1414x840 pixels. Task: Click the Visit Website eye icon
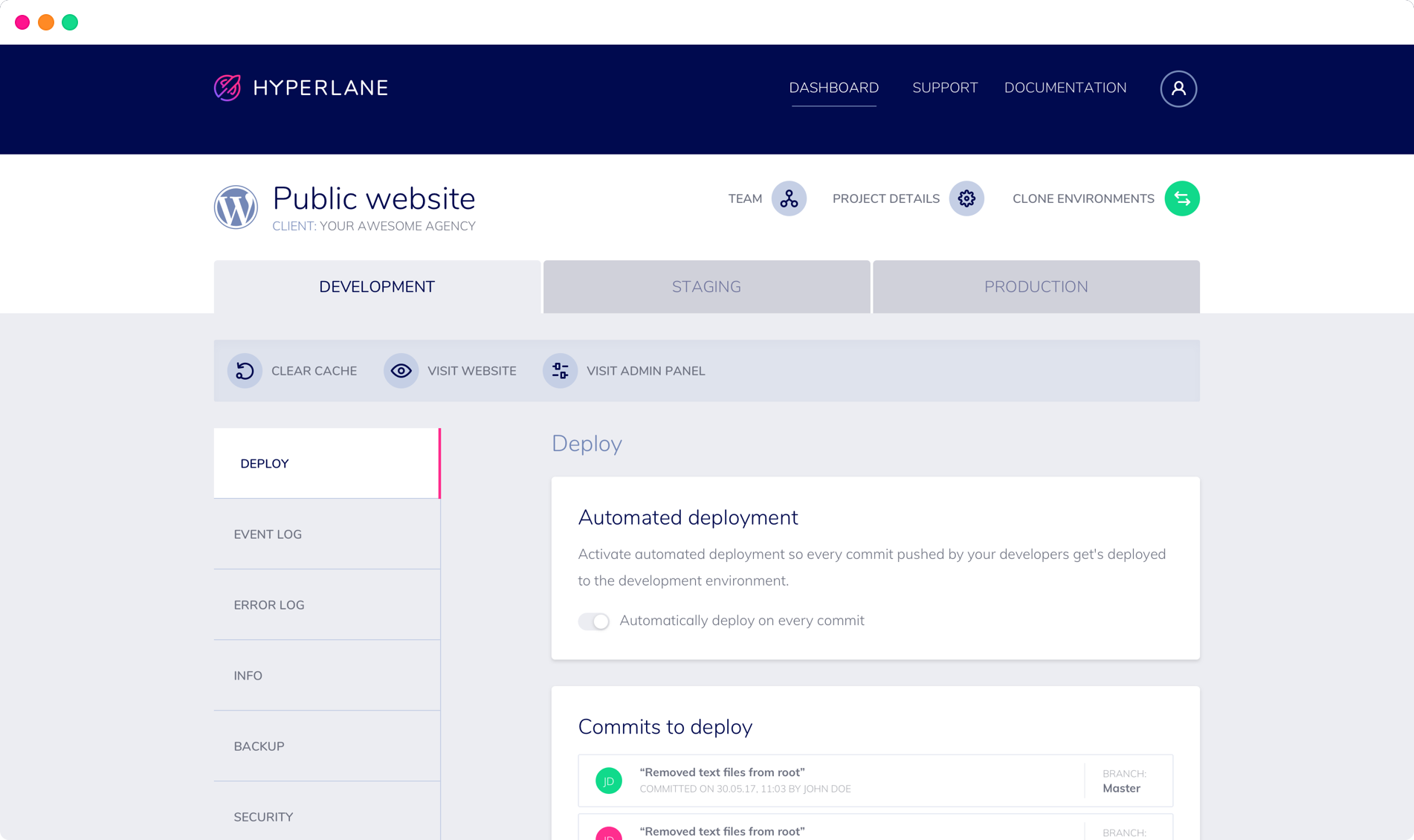[x=401, y=371]
